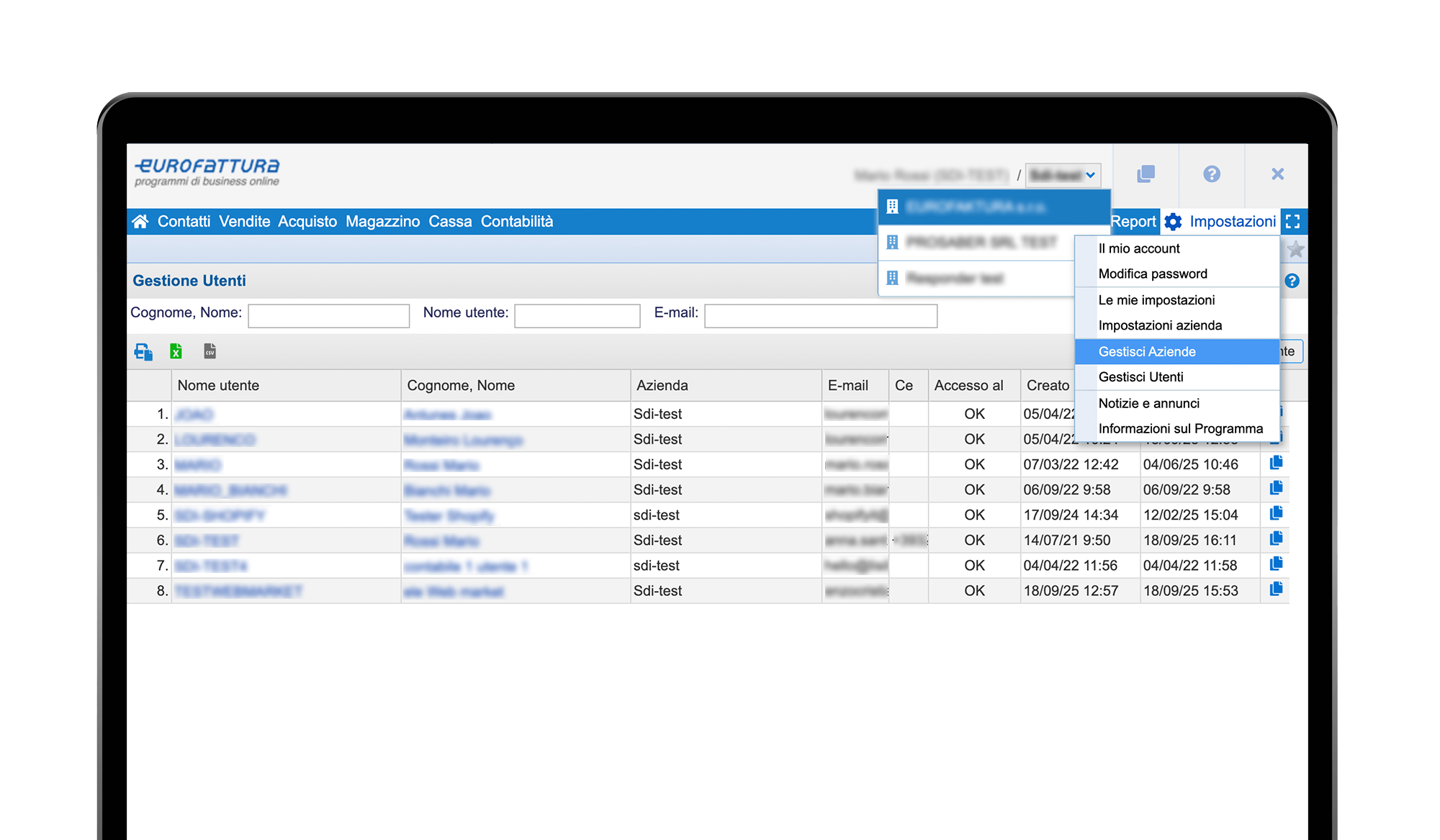
Task: Choose Modifica password from menu
Action: tap(1152, 274)
